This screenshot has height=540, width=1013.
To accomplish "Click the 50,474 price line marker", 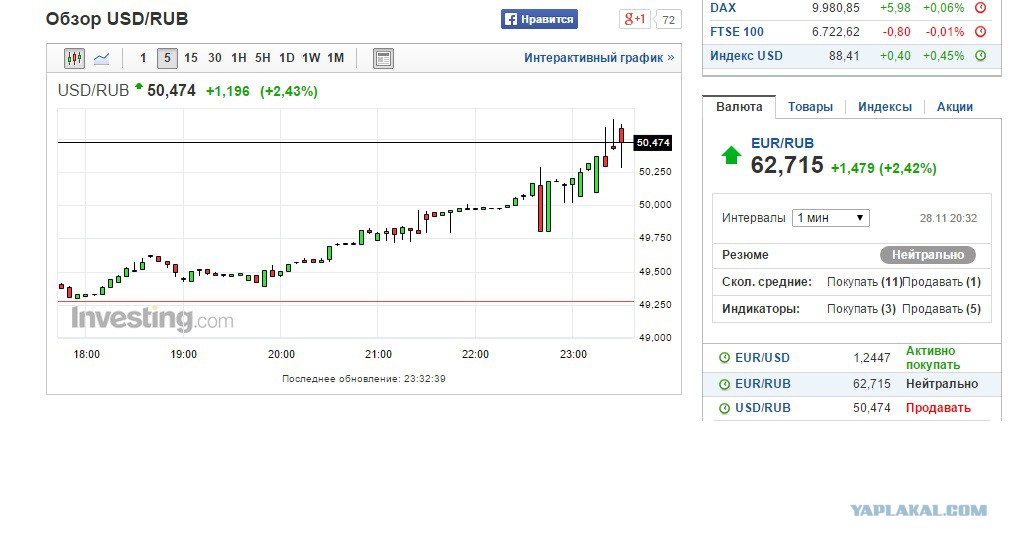I will point(653,143).
